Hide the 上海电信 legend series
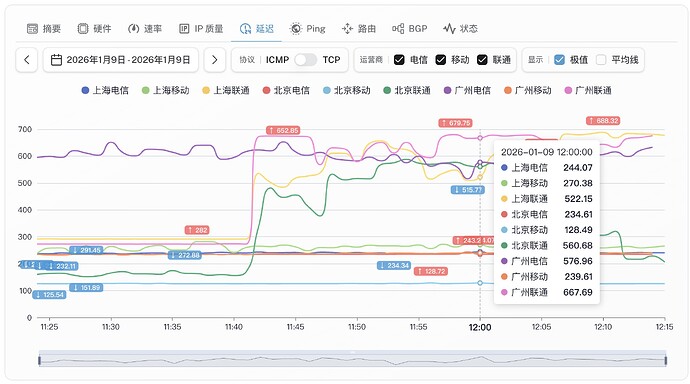The height and width of the screenshot is (384, 690). point(105,91)
